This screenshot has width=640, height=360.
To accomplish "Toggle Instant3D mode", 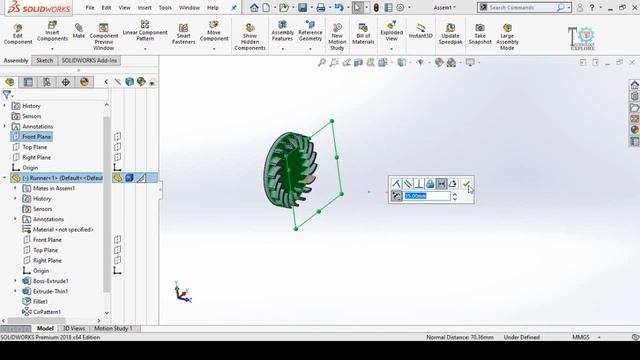I will (x=420, y=31).
